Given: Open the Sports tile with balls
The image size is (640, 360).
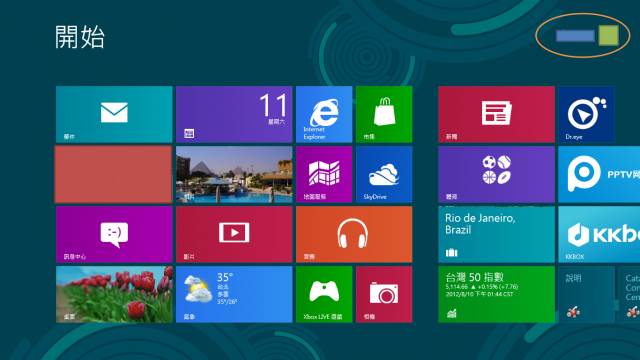Looking at the screenshot, I should pyautogui.click(x=496, y=174).
